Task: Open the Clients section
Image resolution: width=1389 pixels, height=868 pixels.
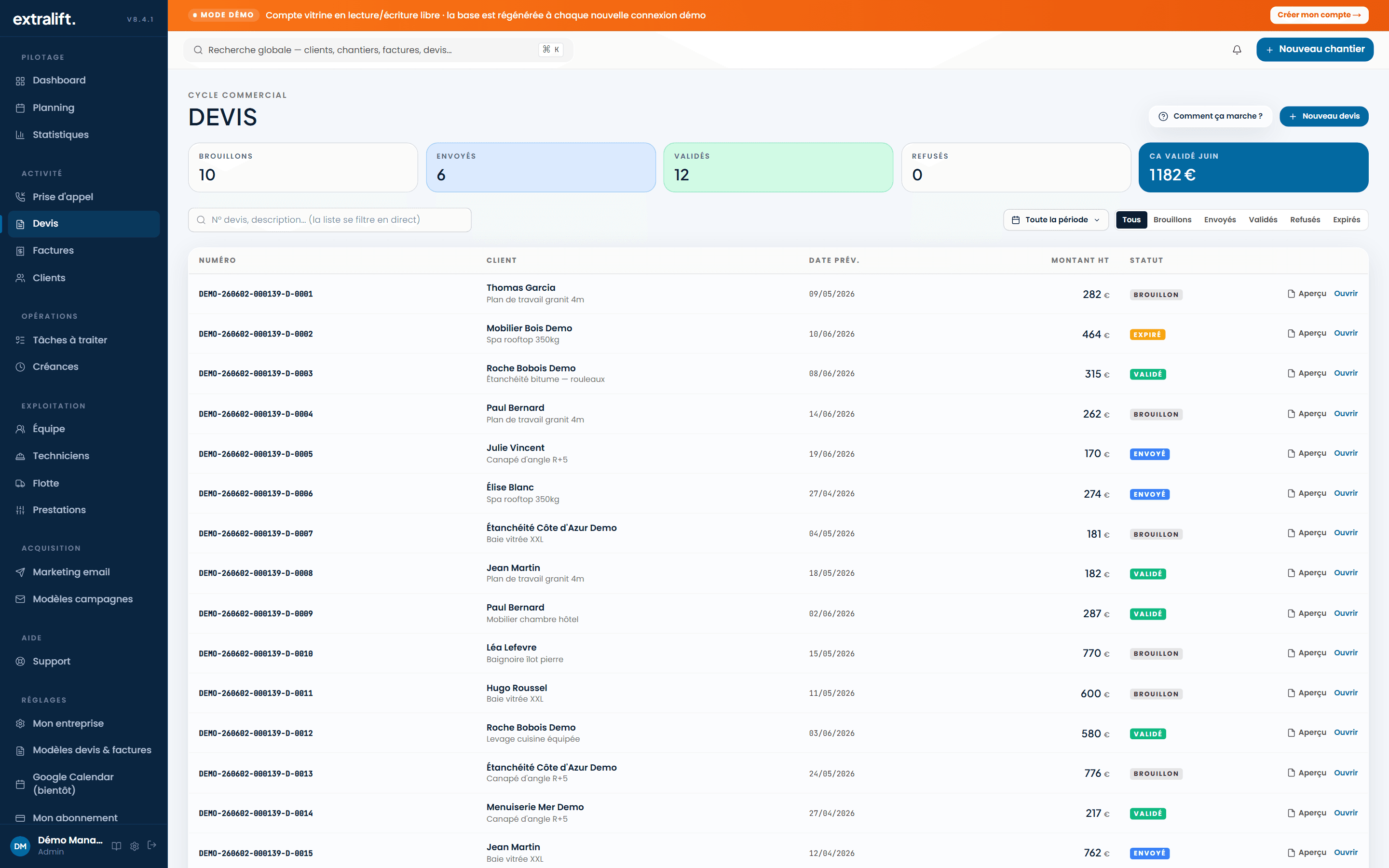Action: tap(84, 278)
